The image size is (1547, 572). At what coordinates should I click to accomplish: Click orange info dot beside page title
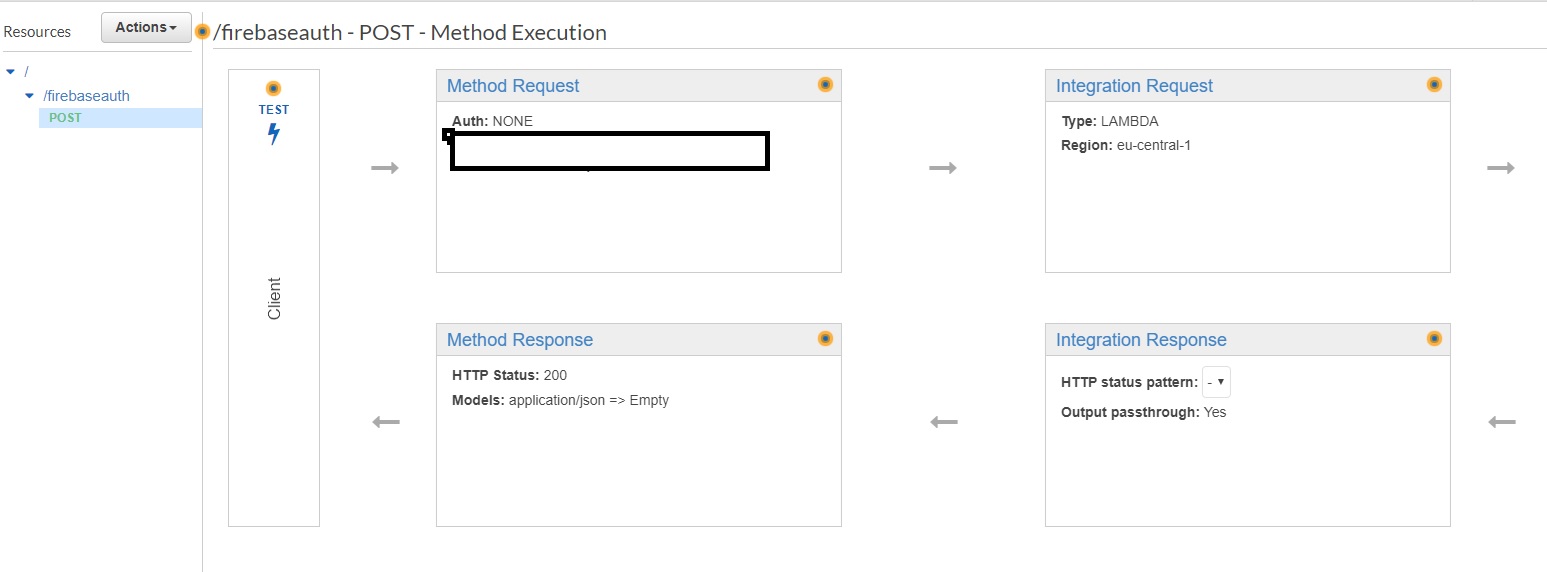coord(203,32)
